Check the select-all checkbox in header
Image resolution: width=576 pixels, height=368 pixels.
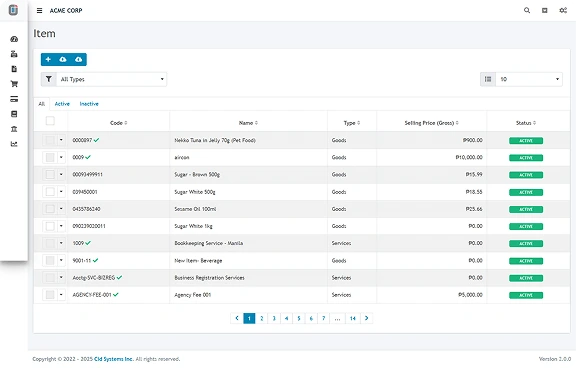[50, 121]
